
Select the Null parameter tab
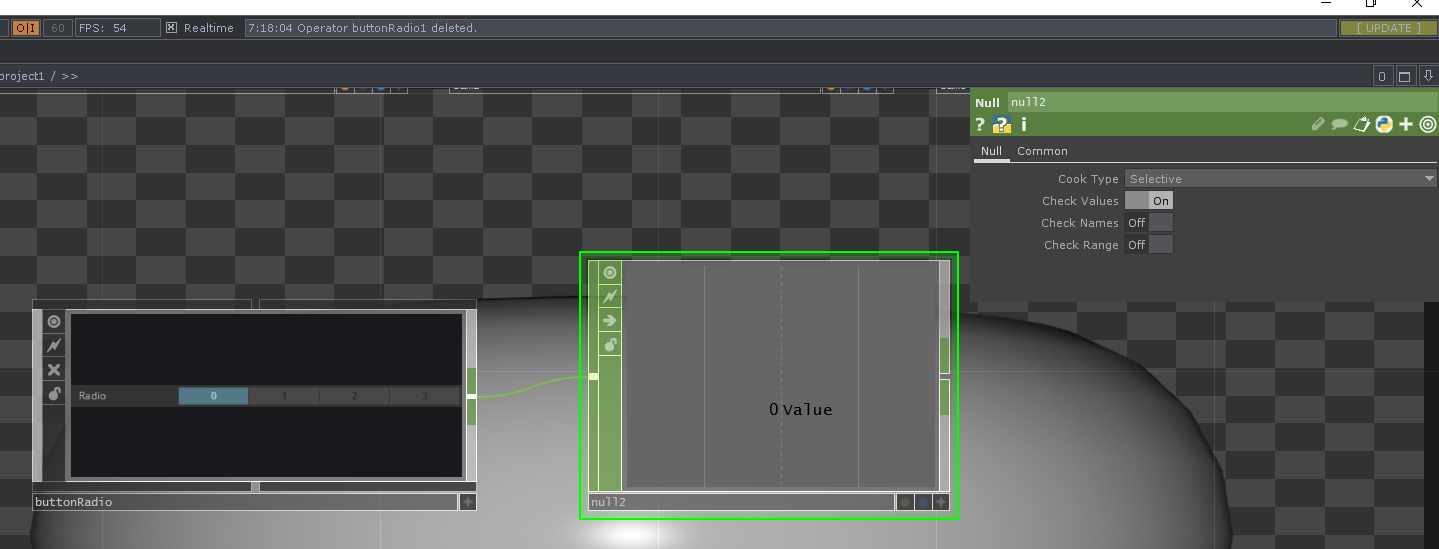(x=991, y=151)
